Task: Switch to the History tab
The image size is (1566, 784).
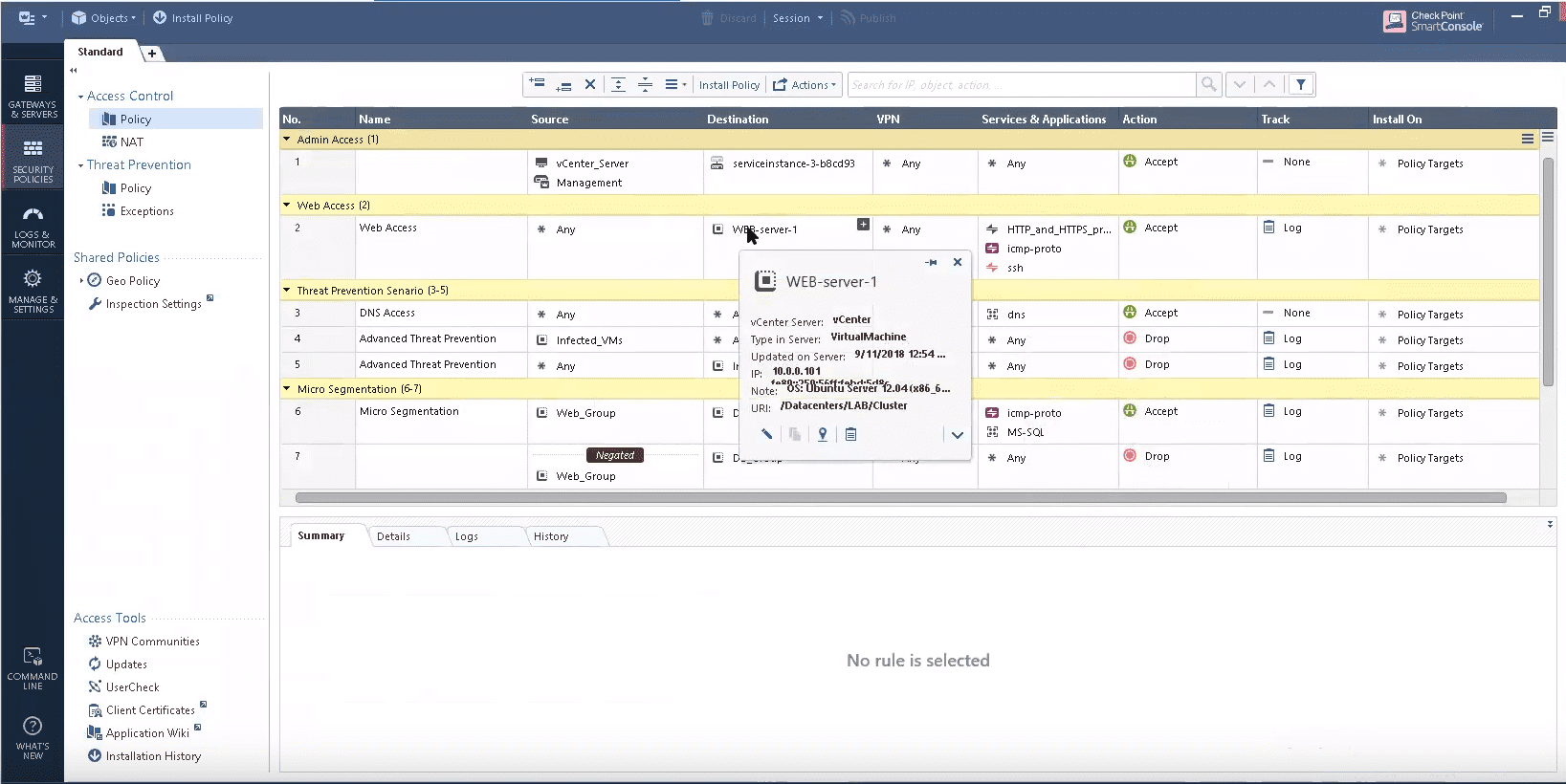Action: click(551, 536)
